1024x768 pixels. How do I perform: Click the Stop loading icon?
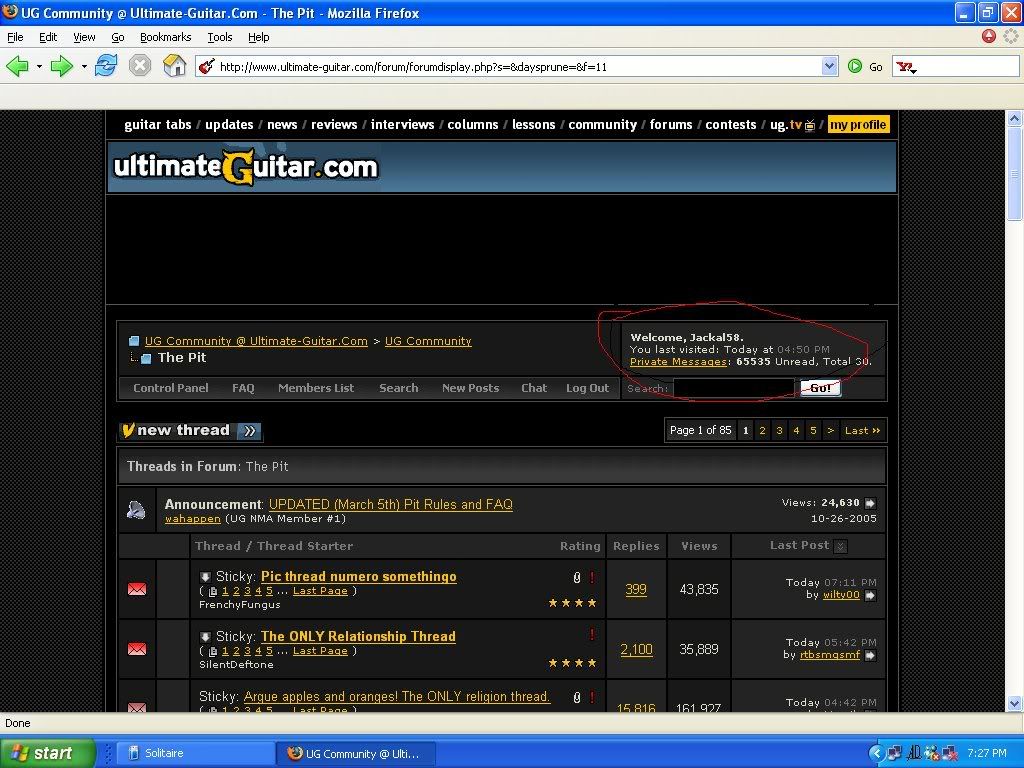pyautogui.click(x=140, y=66)
